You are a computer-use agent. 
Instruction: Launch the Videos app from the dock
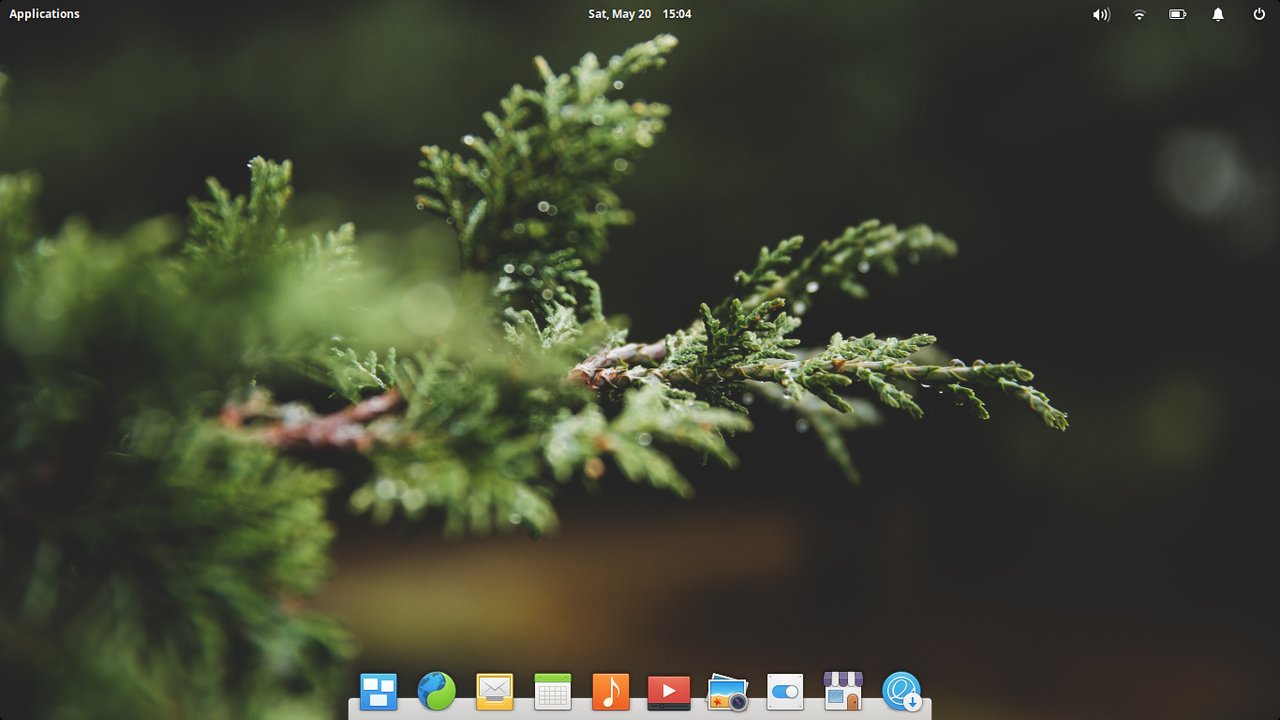669,691
